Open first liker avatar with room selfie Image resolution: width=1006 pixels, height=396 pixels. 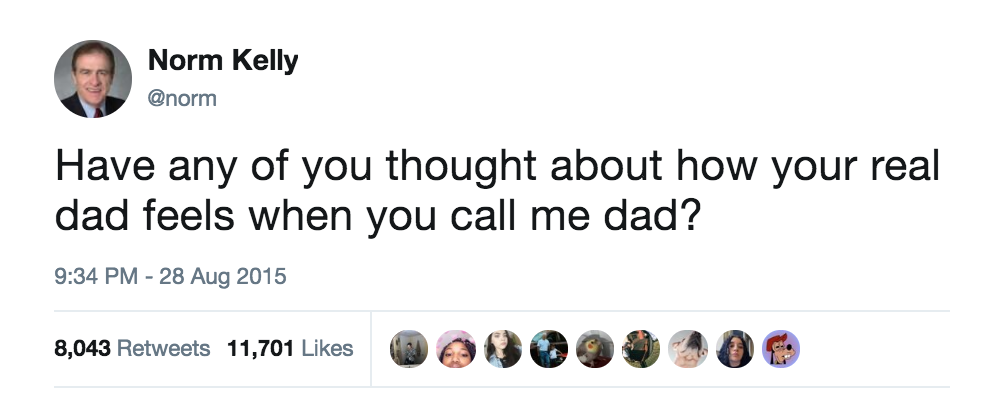pyautogui.click(x=409, y=349)
